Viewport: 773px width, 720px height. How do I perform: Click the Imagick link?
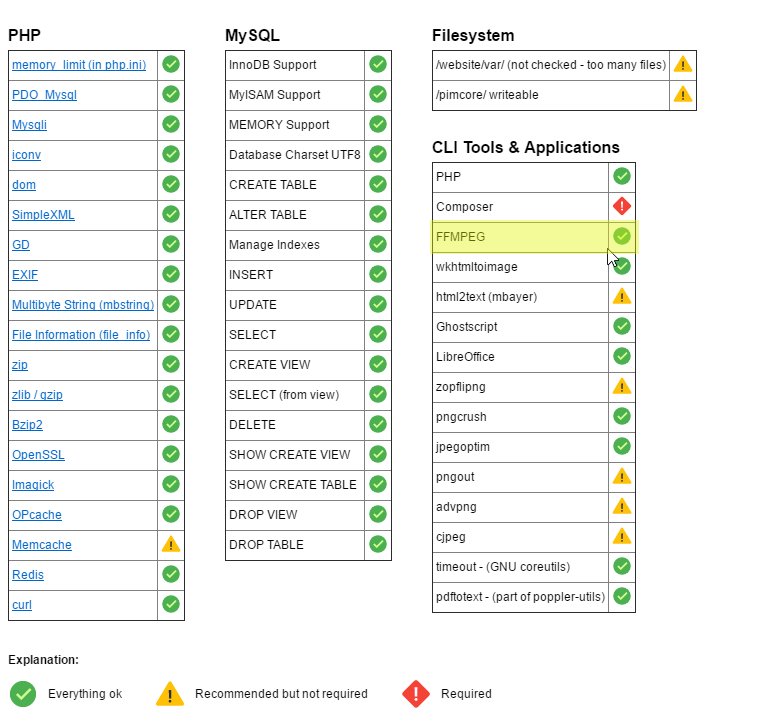click(x=33, y=485)
